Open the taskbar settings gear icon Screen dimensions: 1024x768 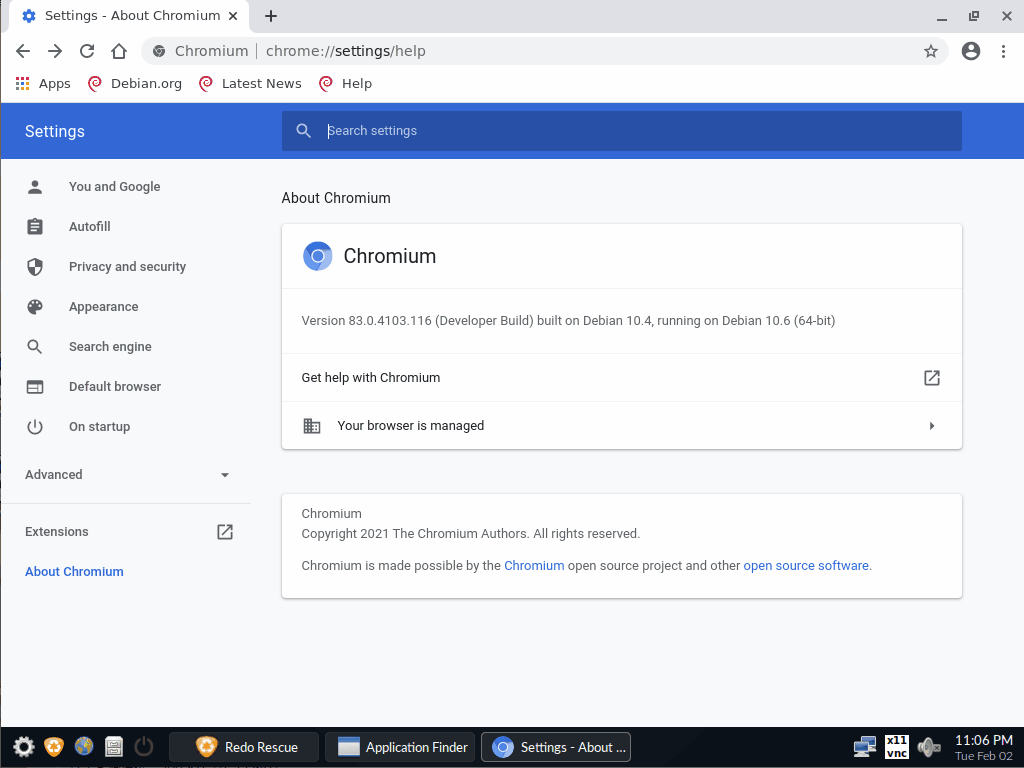click(24, 746)
